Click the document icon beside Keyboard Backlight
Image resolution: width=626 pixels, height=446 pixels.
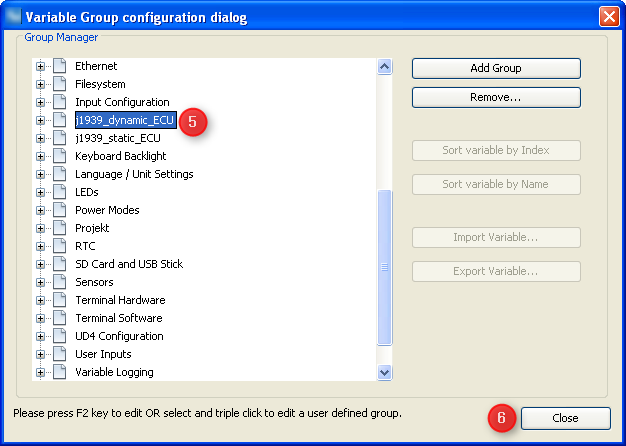pos(59,156)
